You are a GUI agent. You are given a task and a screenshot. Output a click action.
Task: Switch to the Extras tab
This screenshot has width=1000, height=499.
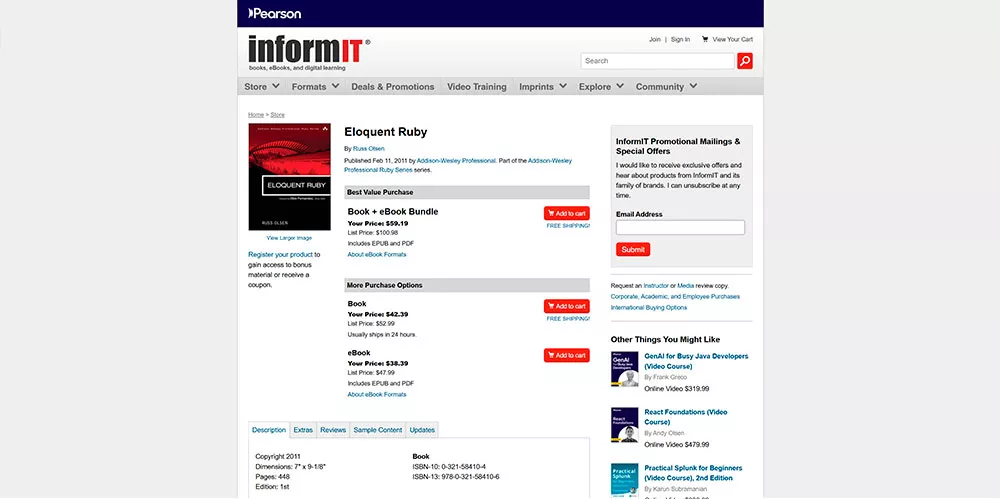(x=303, y=430)
